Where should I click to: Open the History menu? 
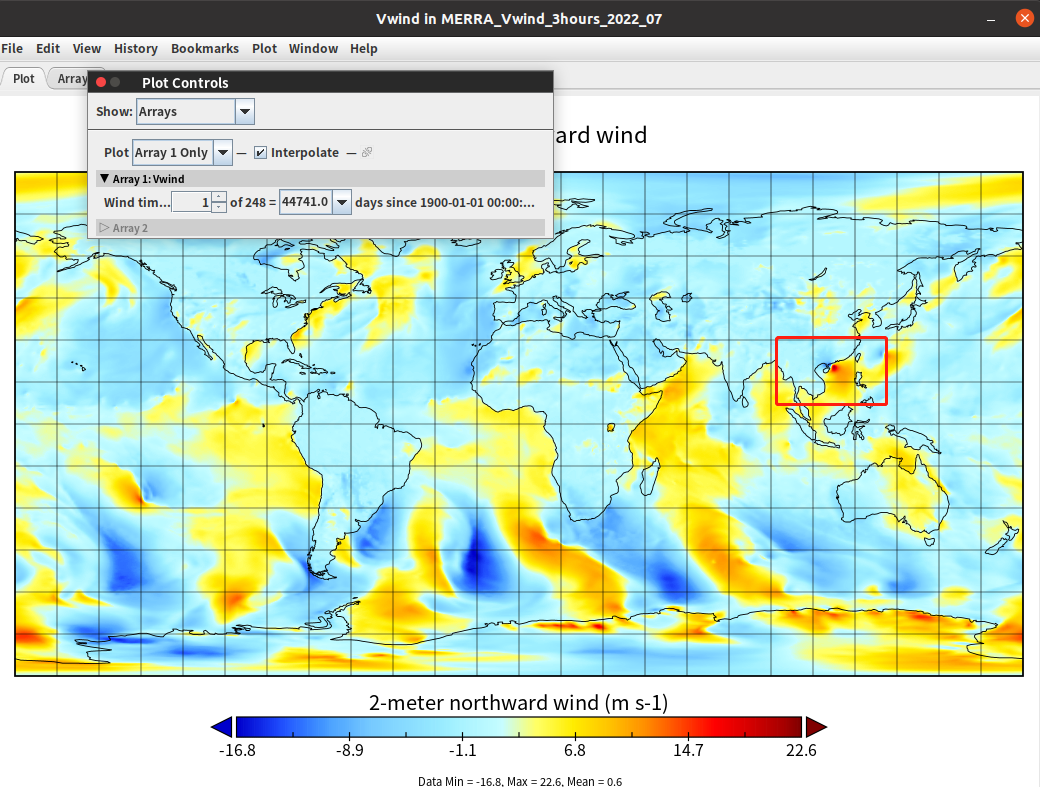click(x=135, y=48)
